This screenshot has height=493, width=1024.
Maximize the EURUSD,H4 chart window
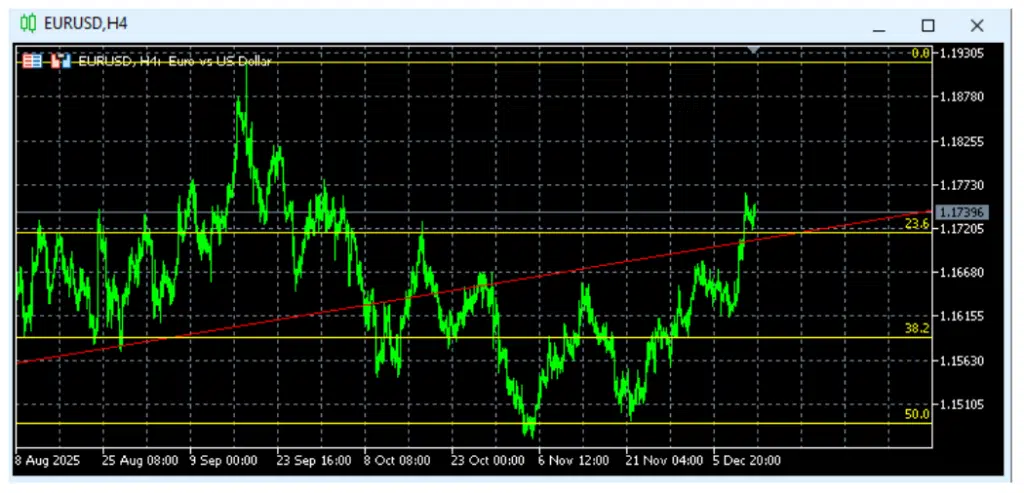click(928, 25)
